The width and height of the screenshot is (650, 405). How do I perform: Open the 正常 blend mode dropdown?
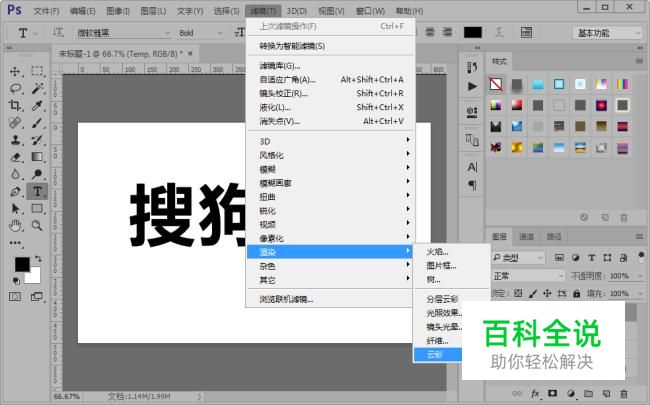click(x=529, y=276)
